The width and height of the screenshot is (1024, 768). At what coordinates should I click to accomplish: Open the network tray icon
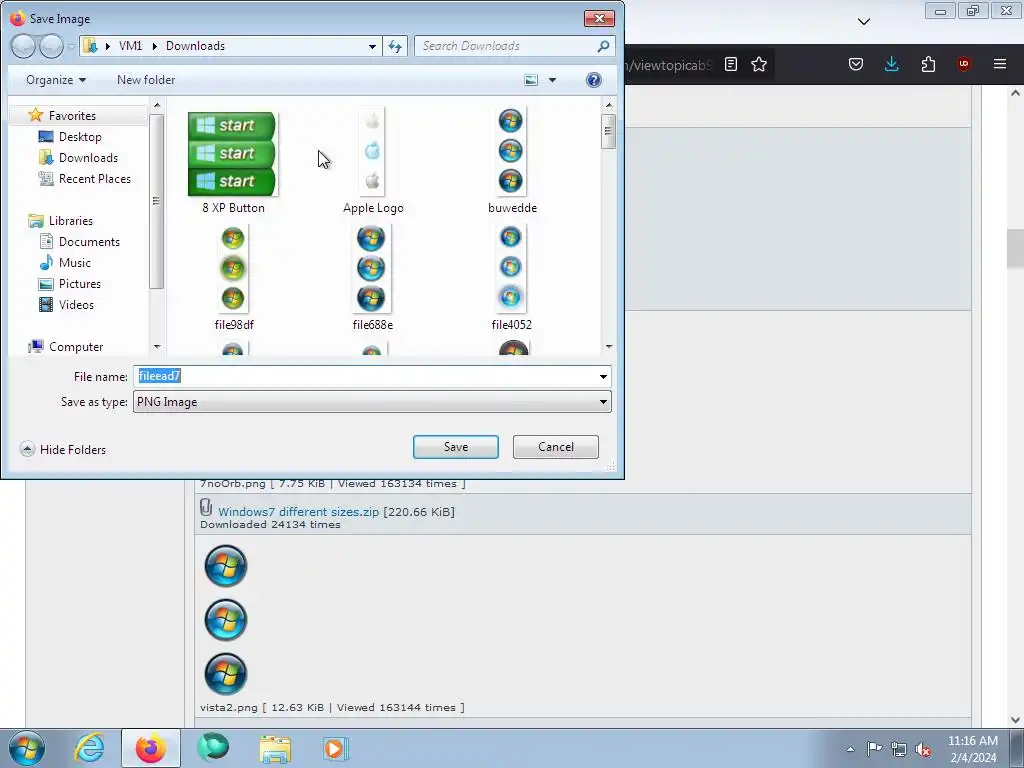pyautogui.click(x=899, y=749)
